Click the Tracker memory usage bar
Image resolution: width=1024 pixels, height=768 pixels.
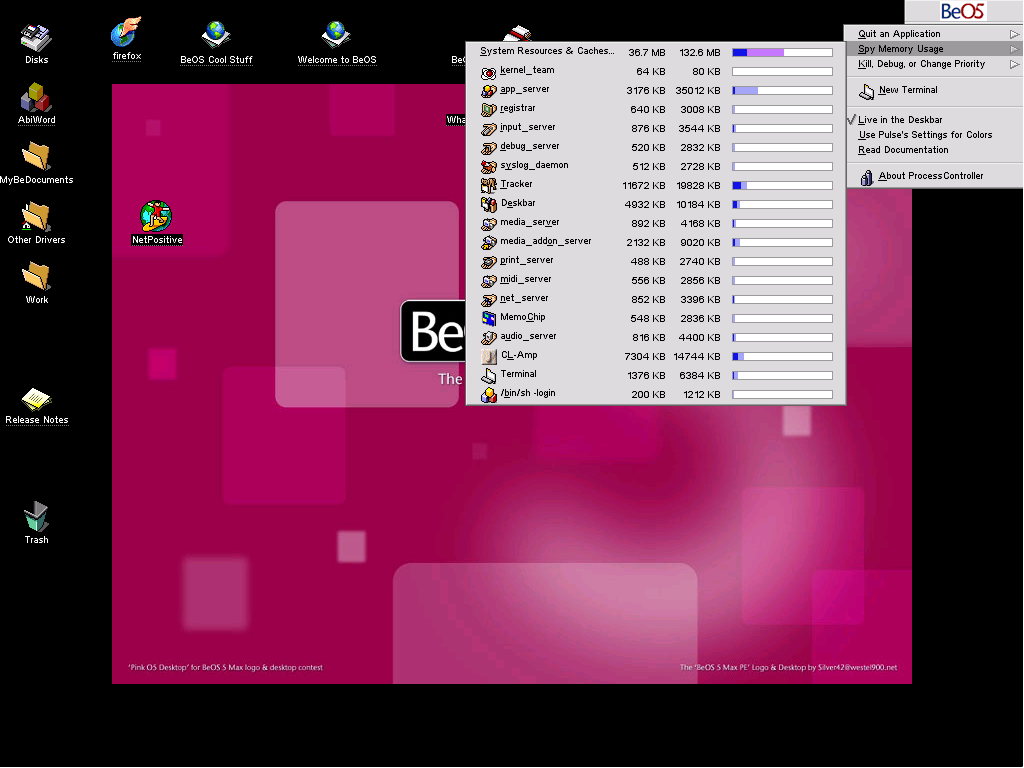tap(782, 186)
